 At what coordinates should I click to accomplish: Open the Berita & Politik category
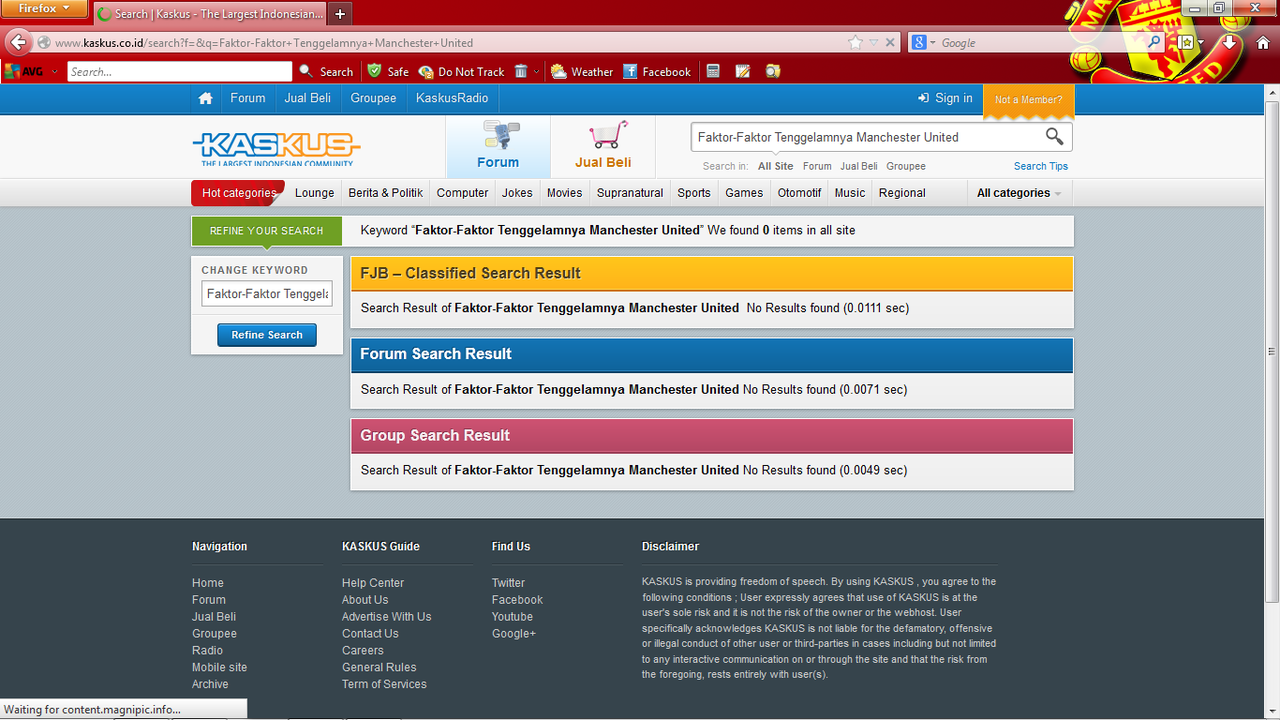pyautogui.click(x=385, y=193)
